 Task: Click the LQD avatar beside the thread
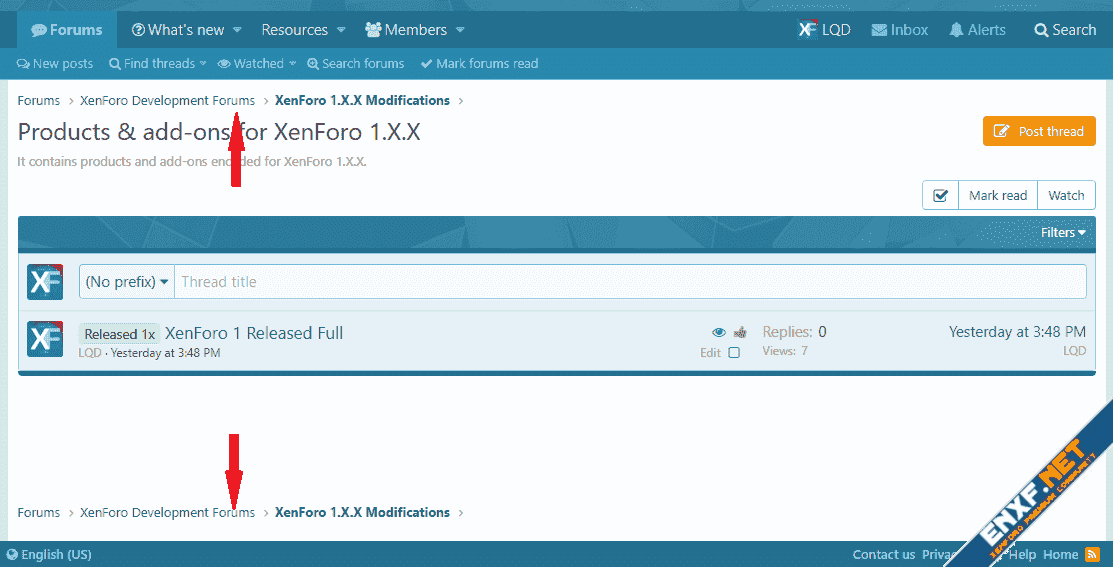coord(45,339)
